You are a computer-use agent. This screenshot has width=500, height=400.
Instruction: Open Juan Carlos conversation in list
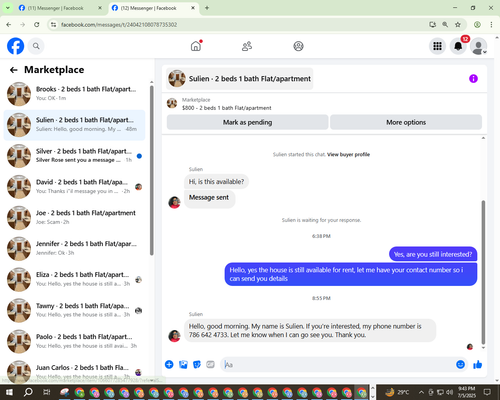pos(75,372)
